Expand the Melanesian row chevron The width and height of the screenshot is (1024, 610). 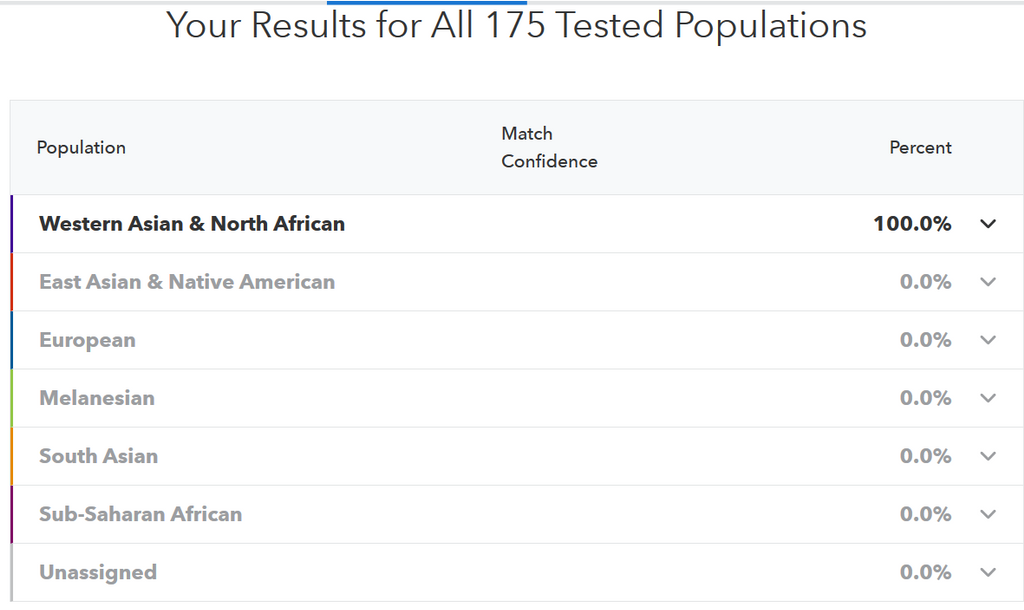(988, 398)
